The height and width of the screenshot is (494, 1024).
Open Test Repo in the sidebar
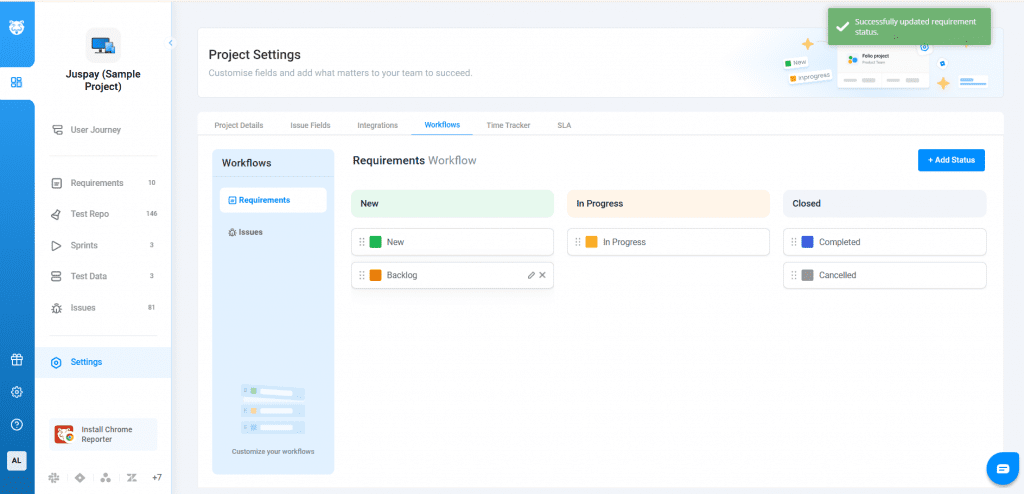pos(89,214)
